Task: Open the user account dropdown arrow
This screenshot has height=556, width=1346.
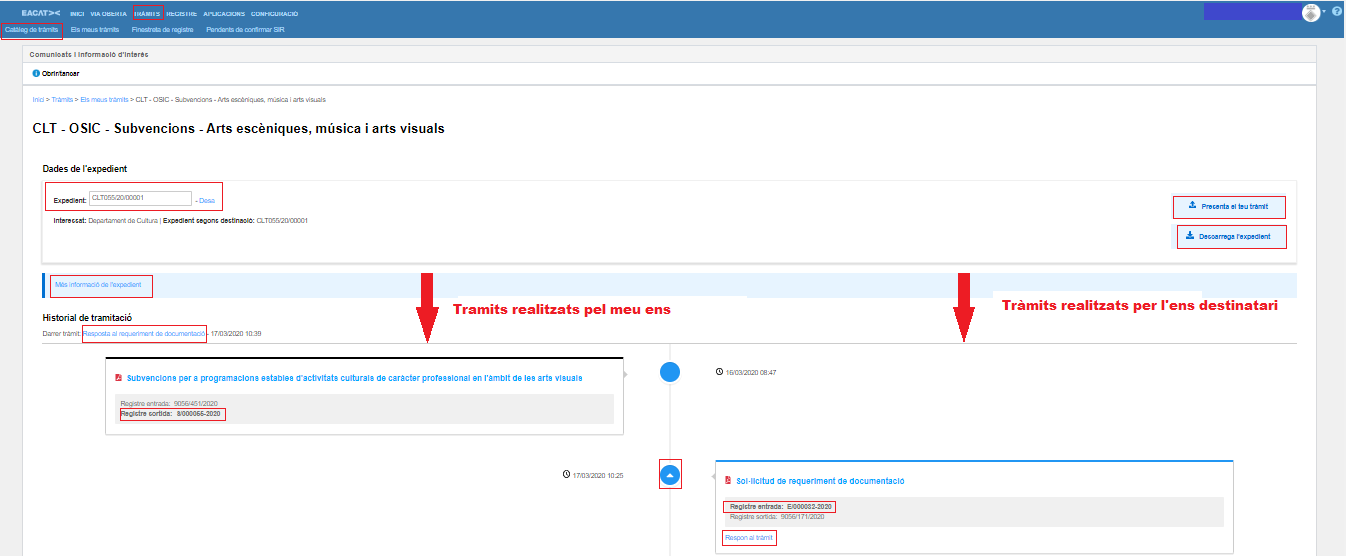Action: 1324,12
